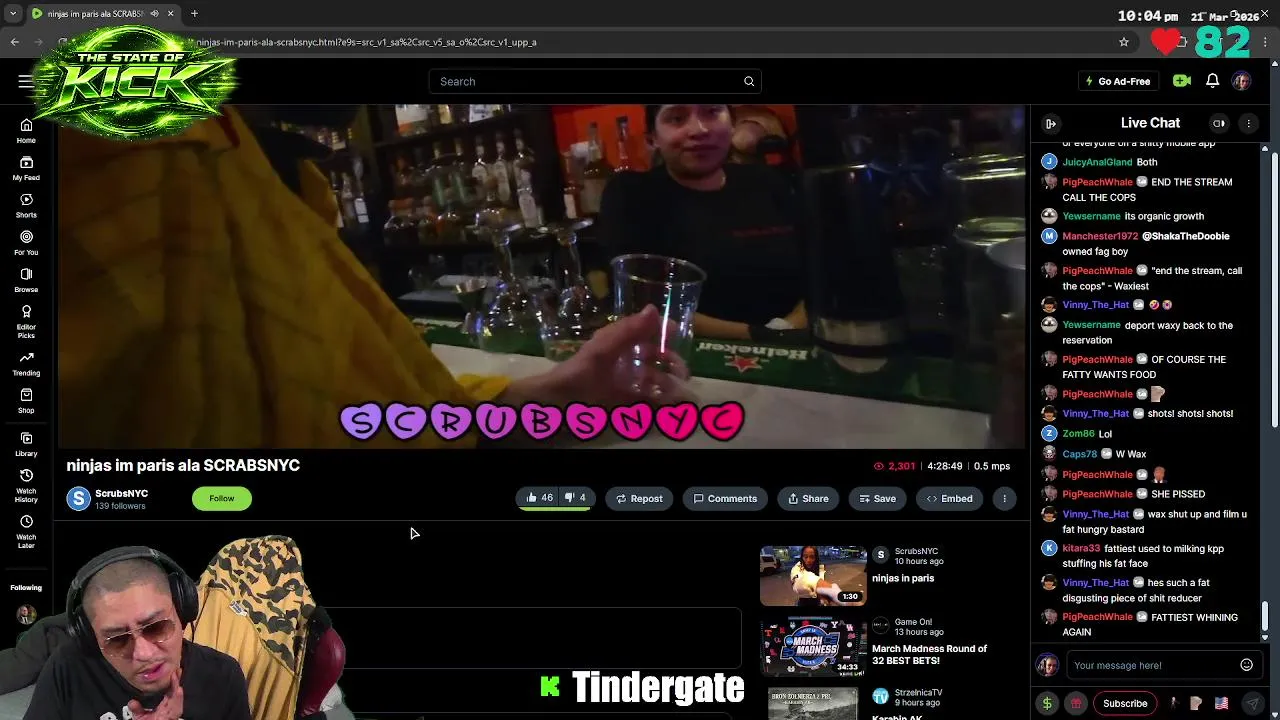Save the video to a playlist
This screenshot has height=720, width=1280.
coord(878,498)
